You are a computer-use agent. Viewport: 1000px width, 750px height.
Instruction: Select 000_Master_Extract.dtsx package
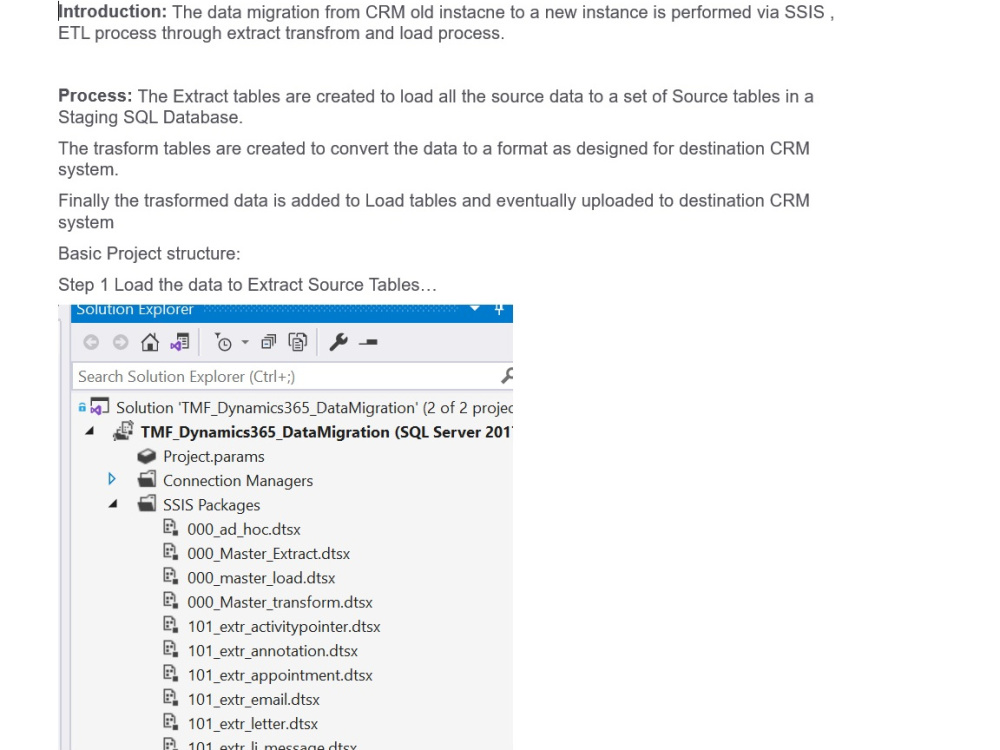pos(268,554)
